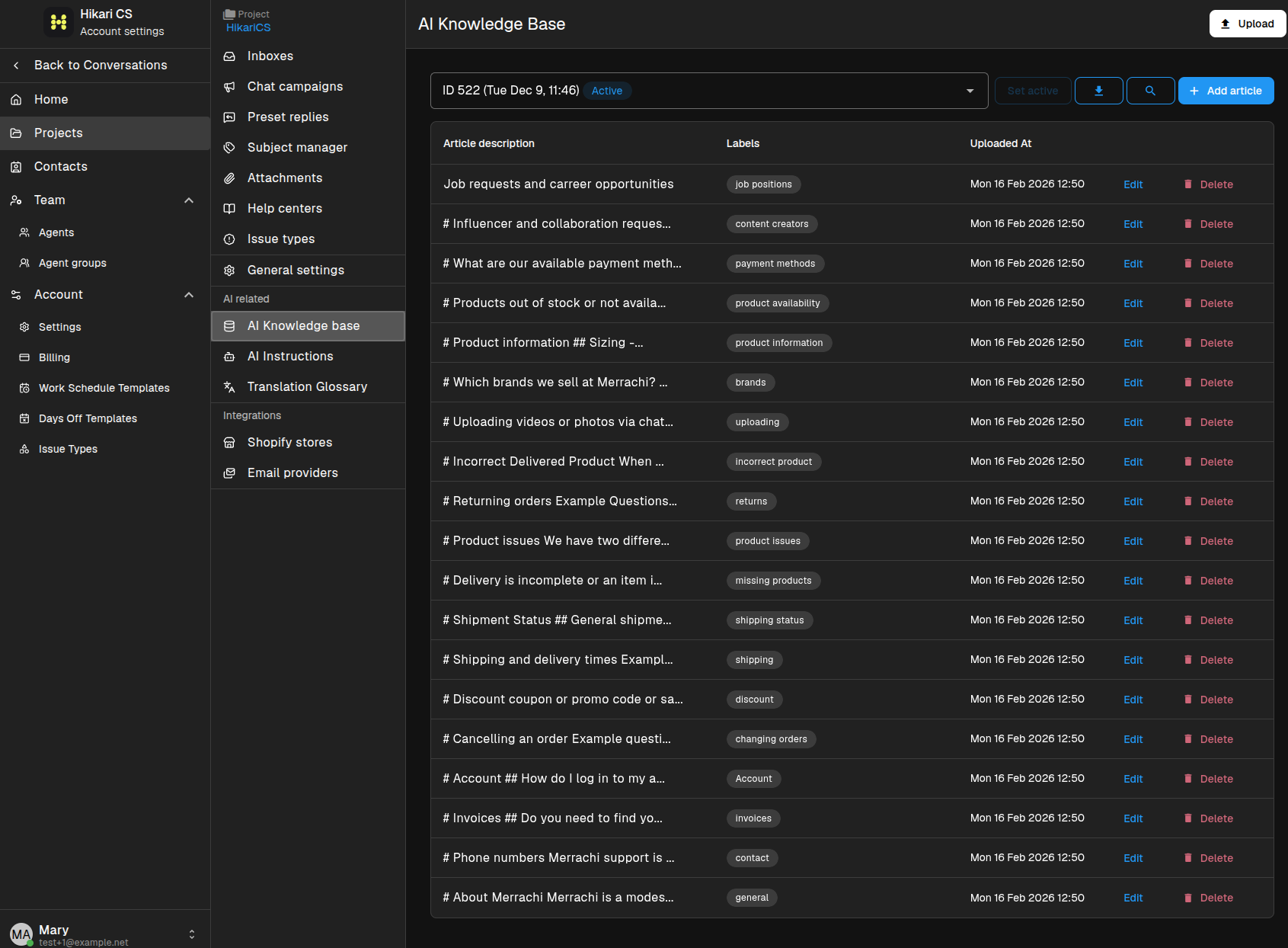This screenshot has width=1288, height=948.
Task: Click the Subject manager tag icon
Action: (229, 148)
